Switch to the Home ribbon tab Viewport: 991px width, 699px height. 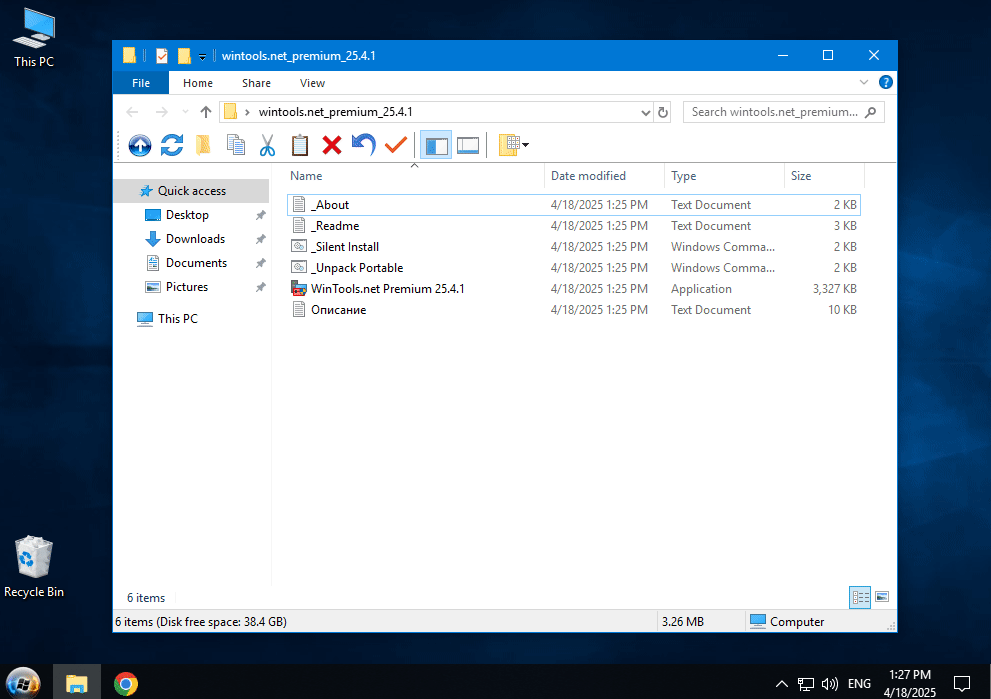198,83
